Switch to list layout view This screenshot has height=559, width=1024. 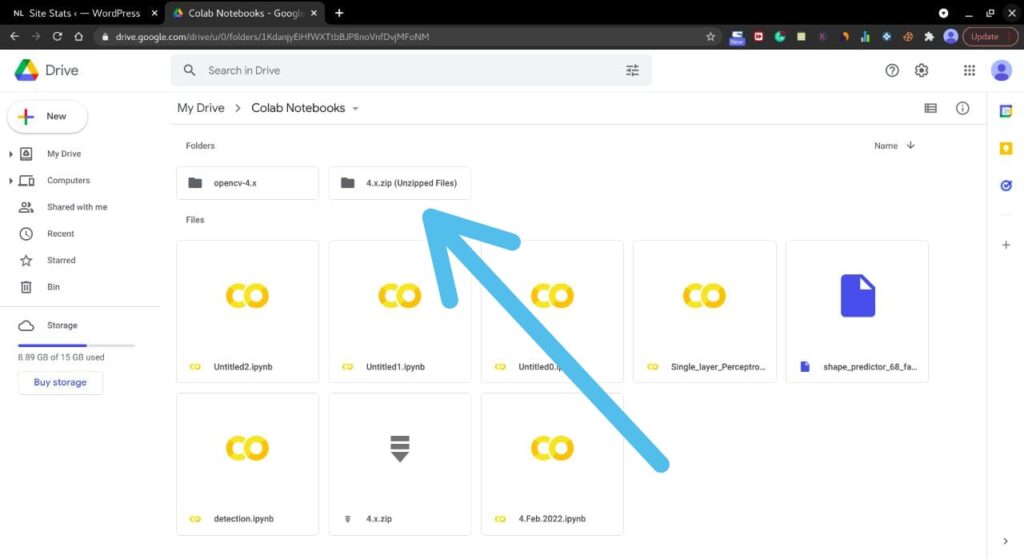coord(931,108)
